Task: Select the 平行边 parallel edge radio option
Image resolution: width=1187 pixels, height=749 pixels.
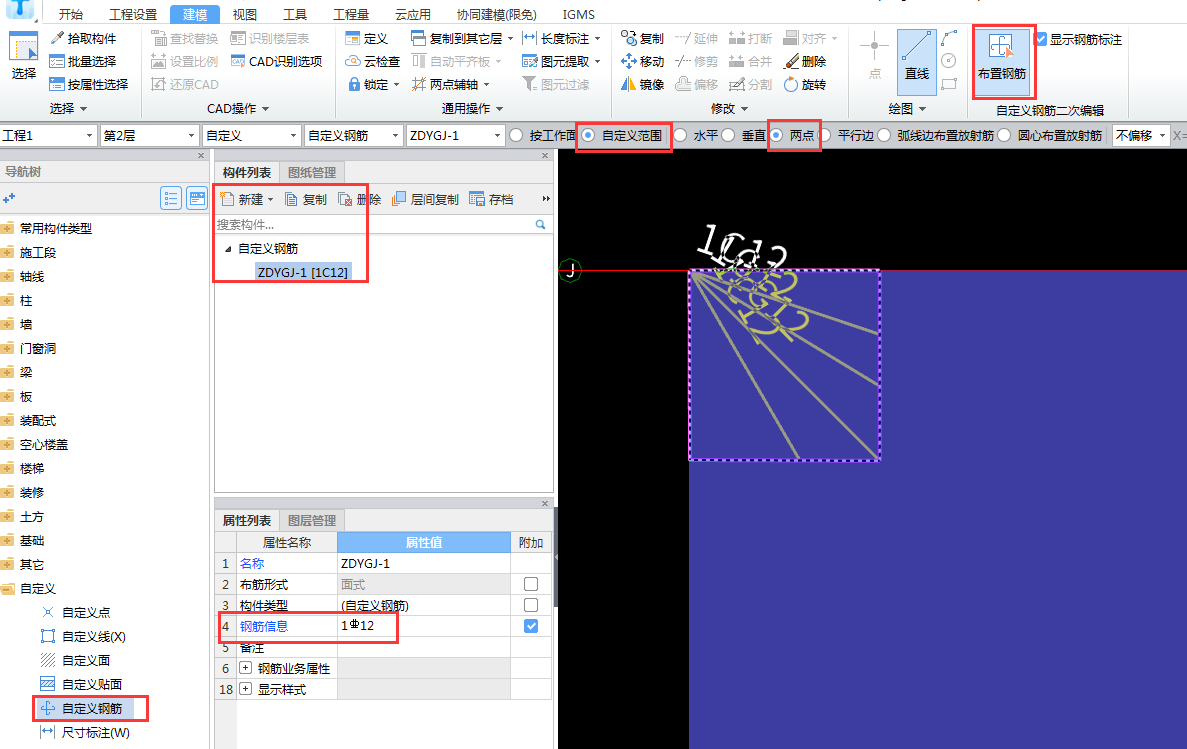Action: coord(824,136)
